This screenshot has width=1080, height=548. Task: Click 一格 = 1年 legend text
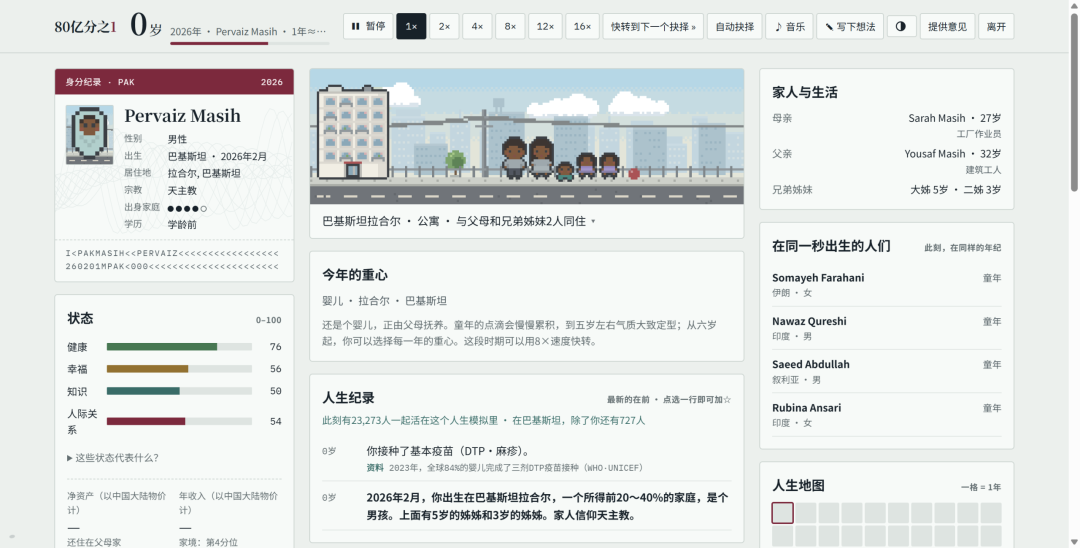tap(981, 487)
